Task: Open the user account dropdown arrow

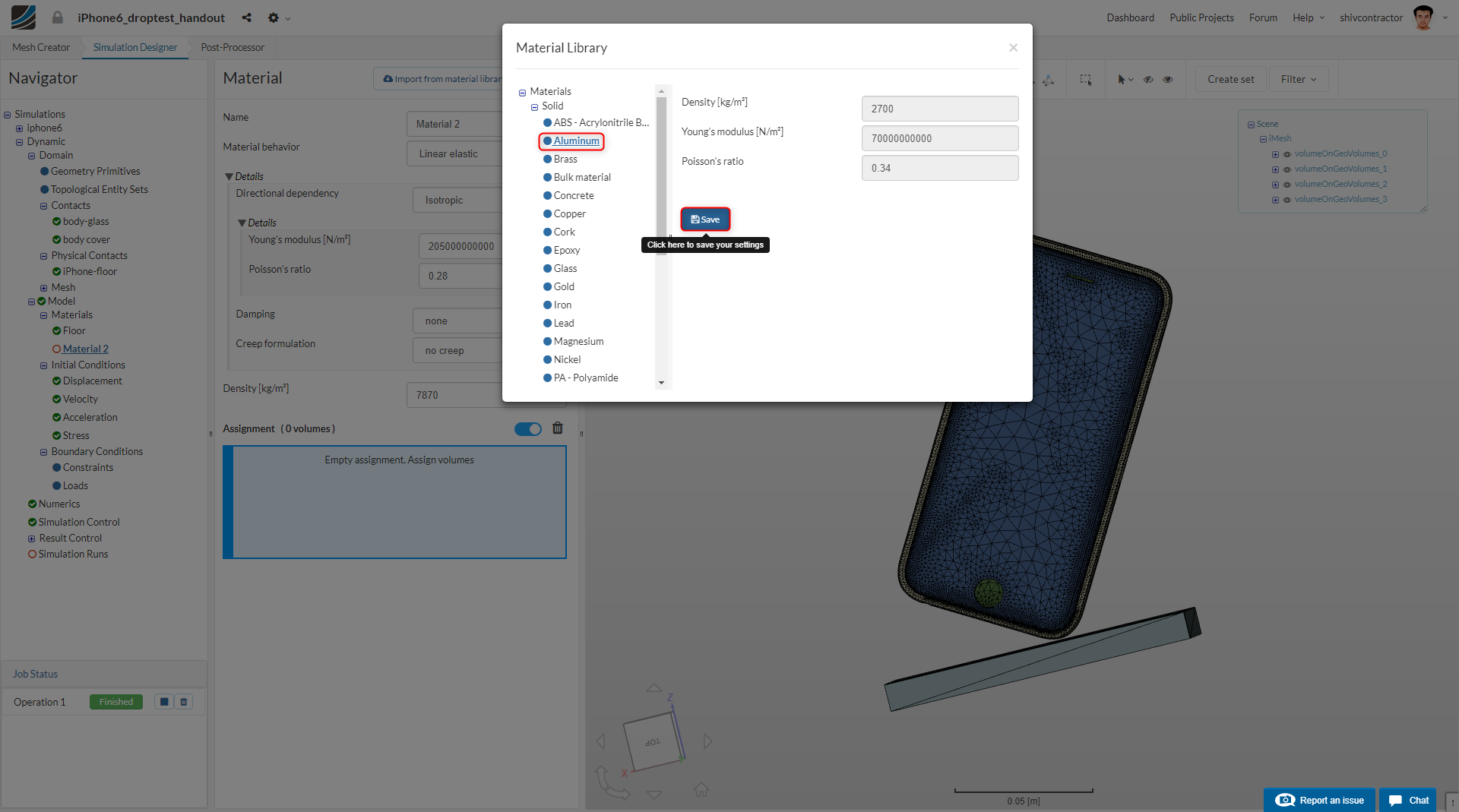Action: 1445,17
